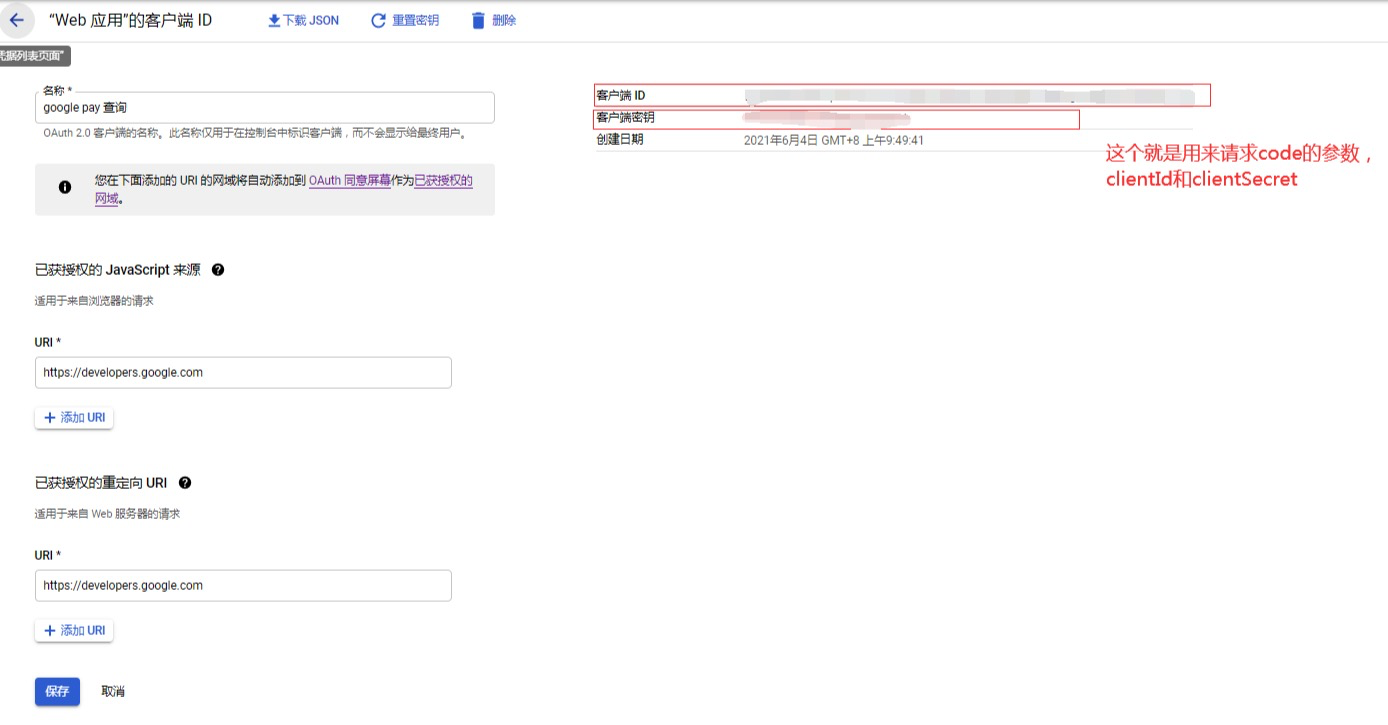Click help icon beside 已获授权的重定向 URI
The image size is (1388, 725).
click(185, 483)
